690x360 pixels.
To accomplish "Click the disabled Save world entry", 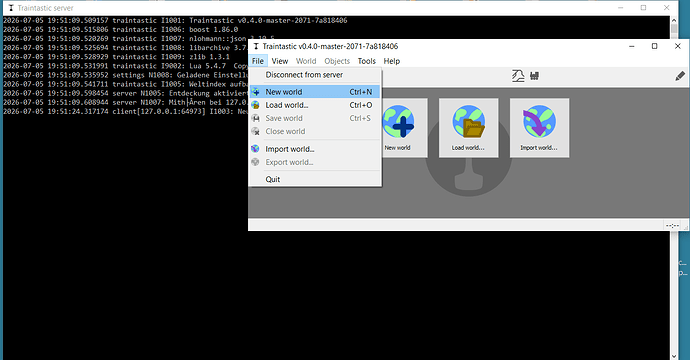I will point(315,118).
